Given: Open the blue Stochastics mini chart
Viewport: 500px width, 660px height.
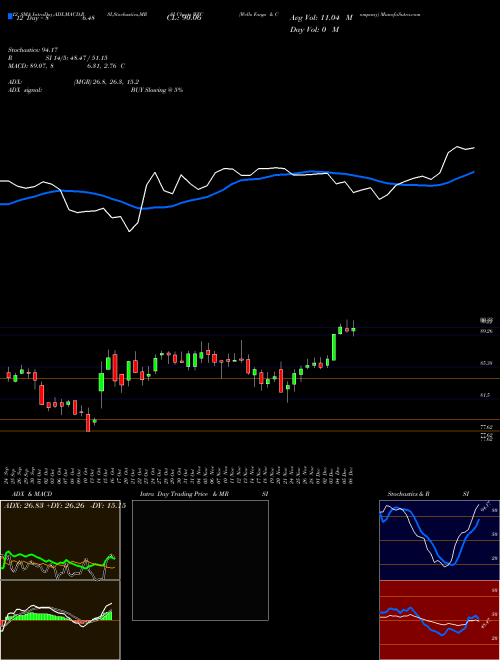Looking at the screenshot, I should 439,540.
